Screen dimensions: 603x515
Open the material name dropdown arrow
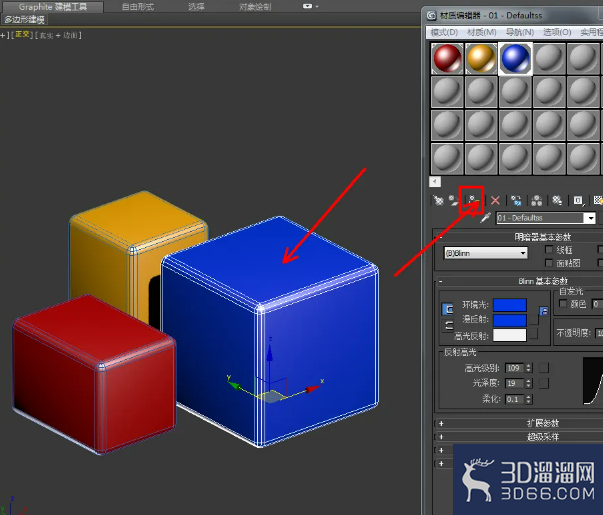pyautogui.click(x=590, y=218)
